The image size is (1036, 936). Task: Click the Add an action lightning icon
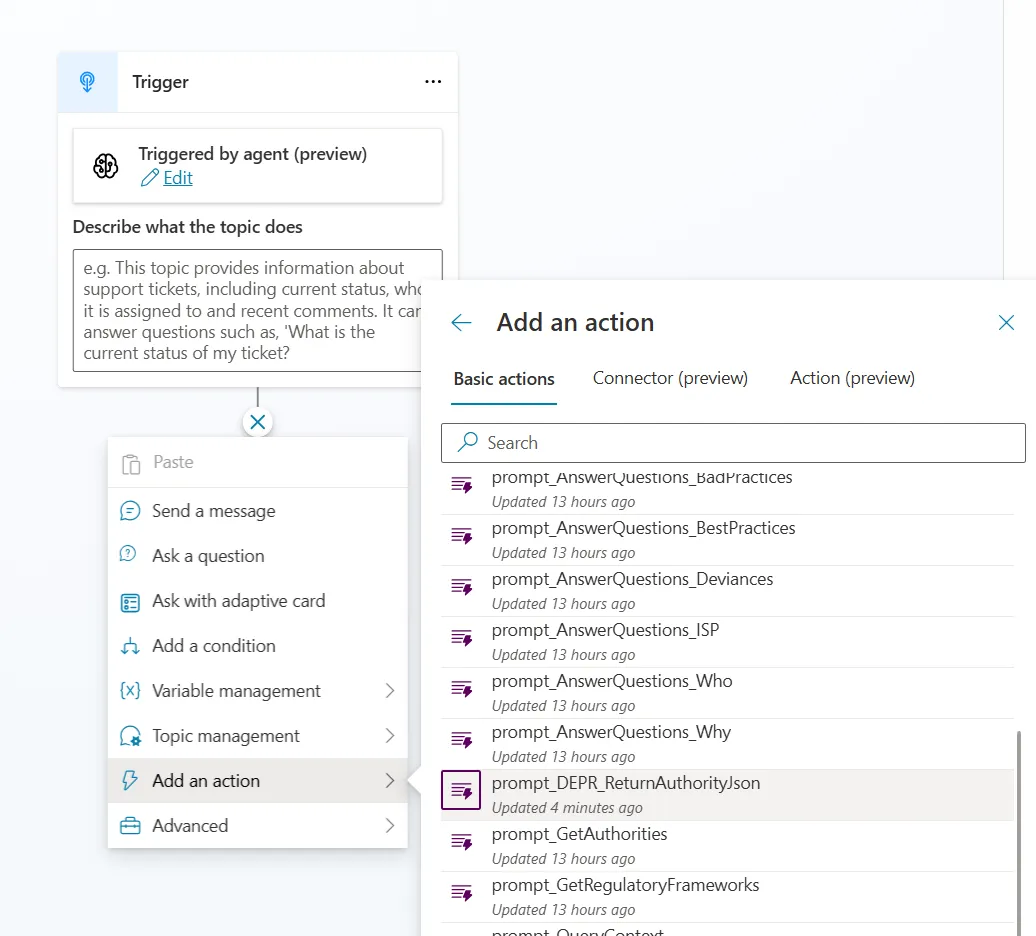point(130,780)
